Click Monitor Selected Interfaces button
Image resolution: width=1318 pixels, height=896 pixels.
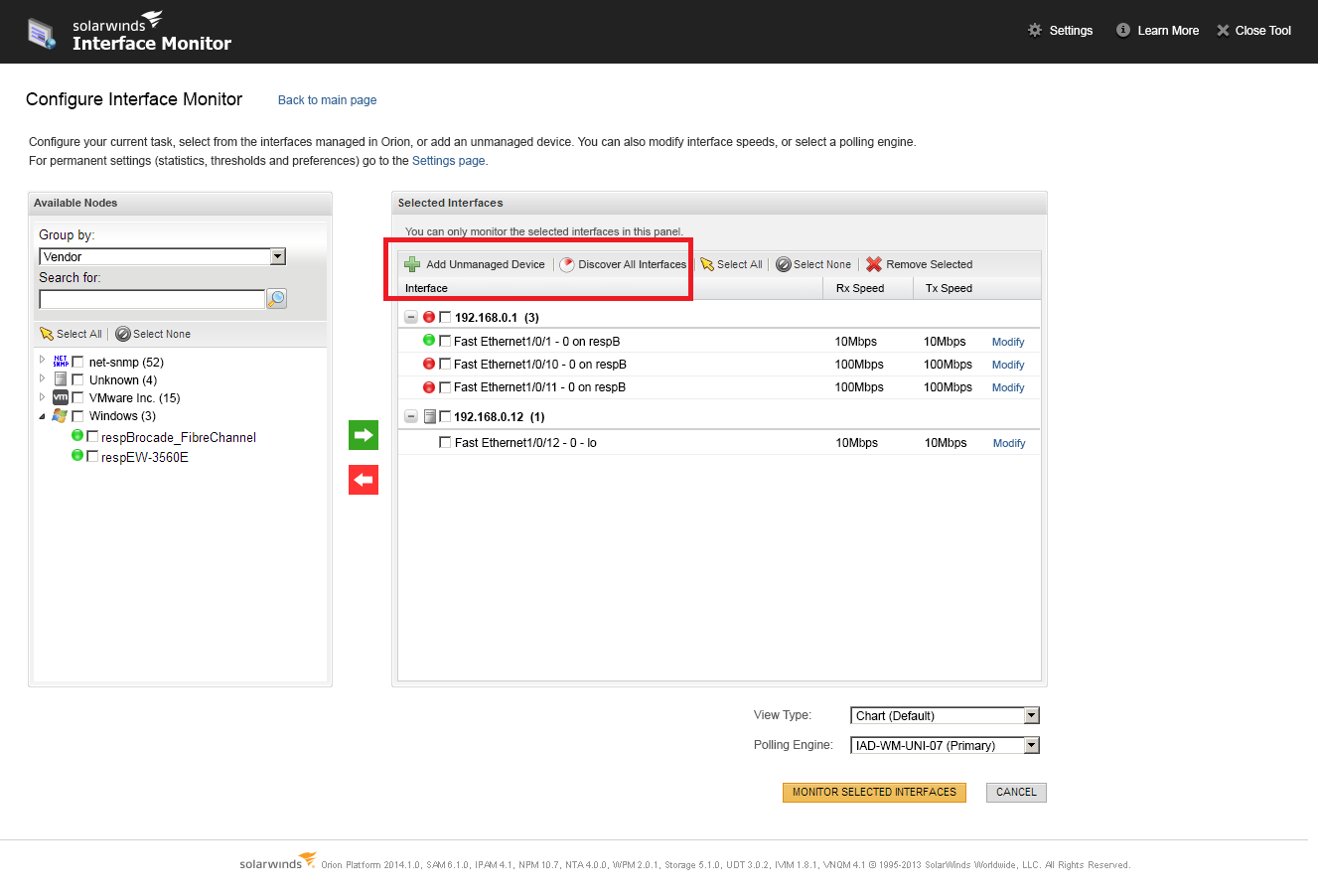[874, 792]
